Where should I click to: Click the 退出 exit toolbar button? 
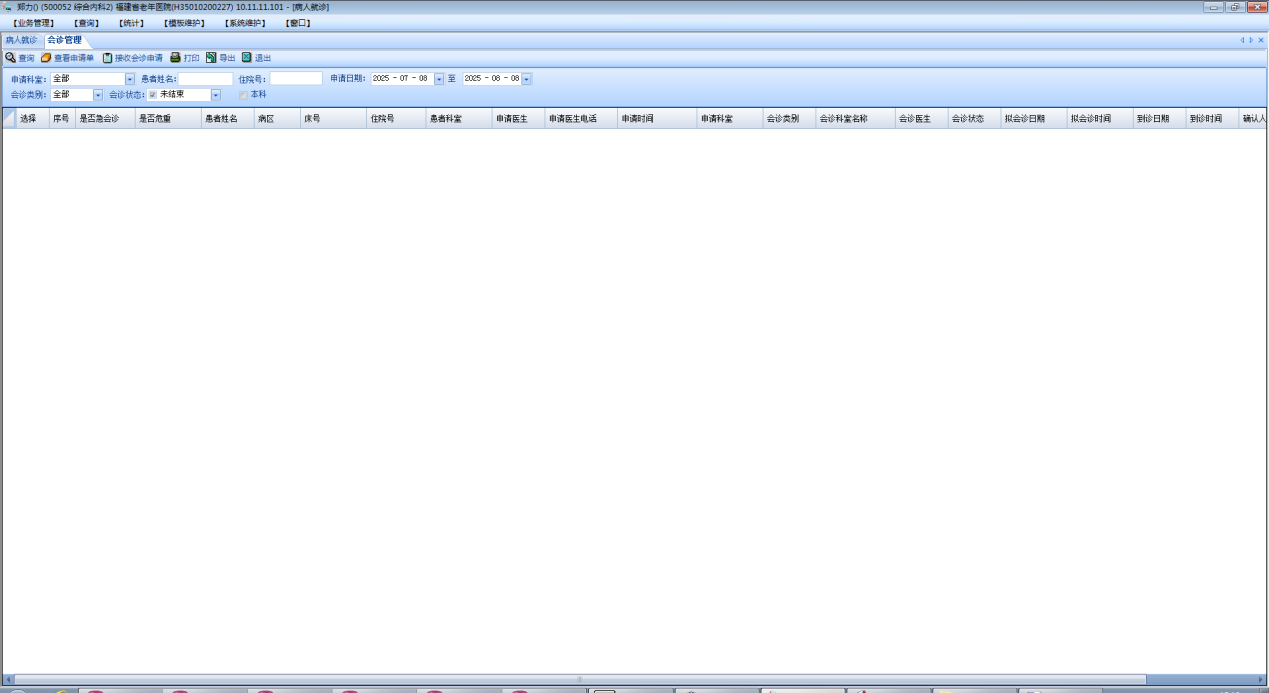coord(256,58)
